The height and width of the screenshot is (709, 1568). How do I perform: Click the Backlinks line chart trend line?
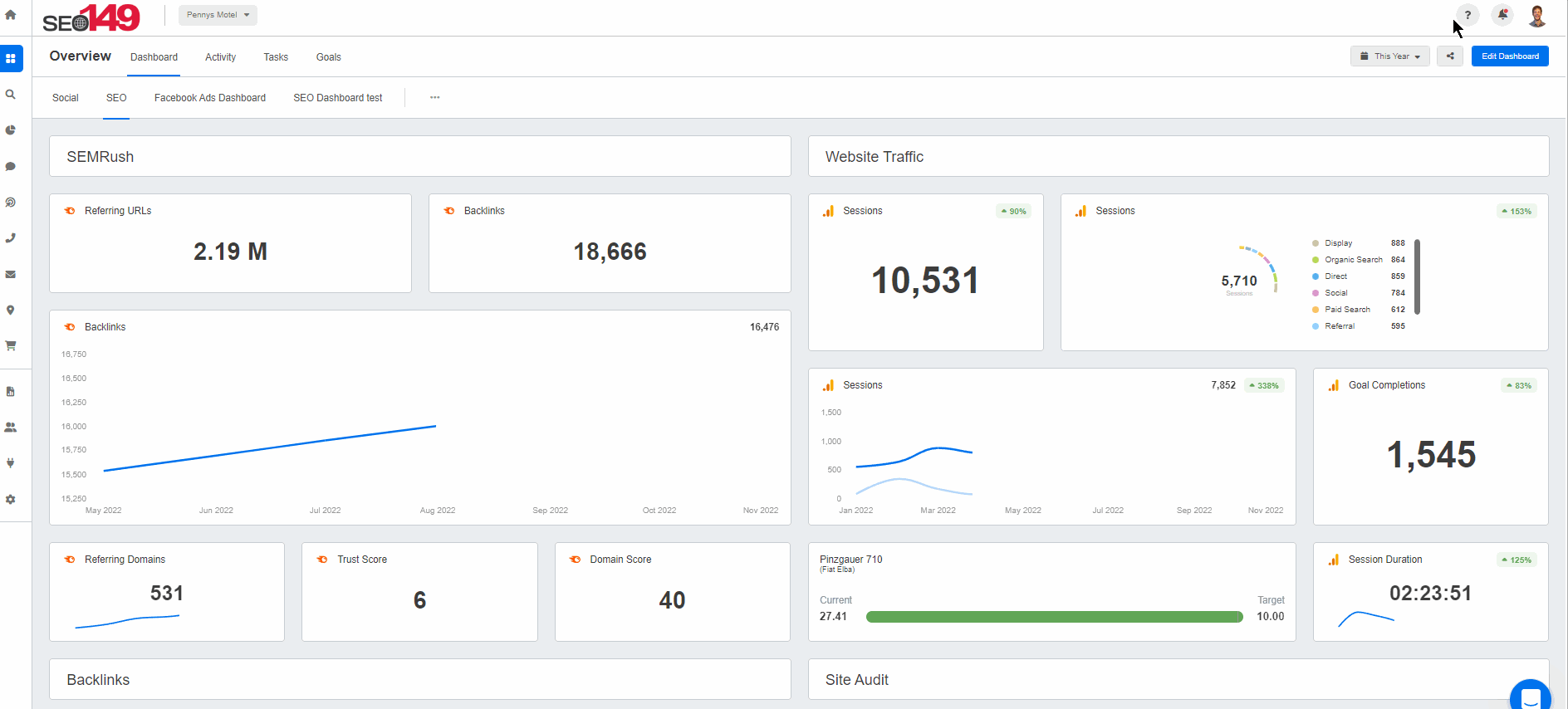[270, 448]
